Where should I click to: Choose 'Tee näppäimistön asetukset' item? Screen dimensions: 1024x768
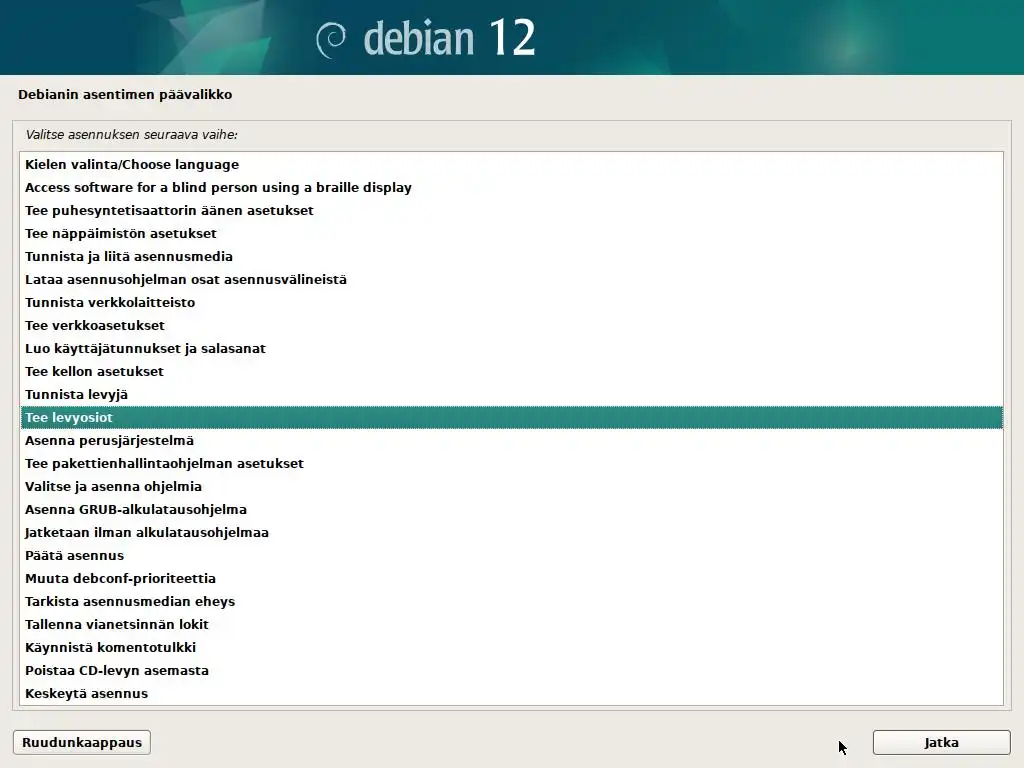click(x=512, y=233)
